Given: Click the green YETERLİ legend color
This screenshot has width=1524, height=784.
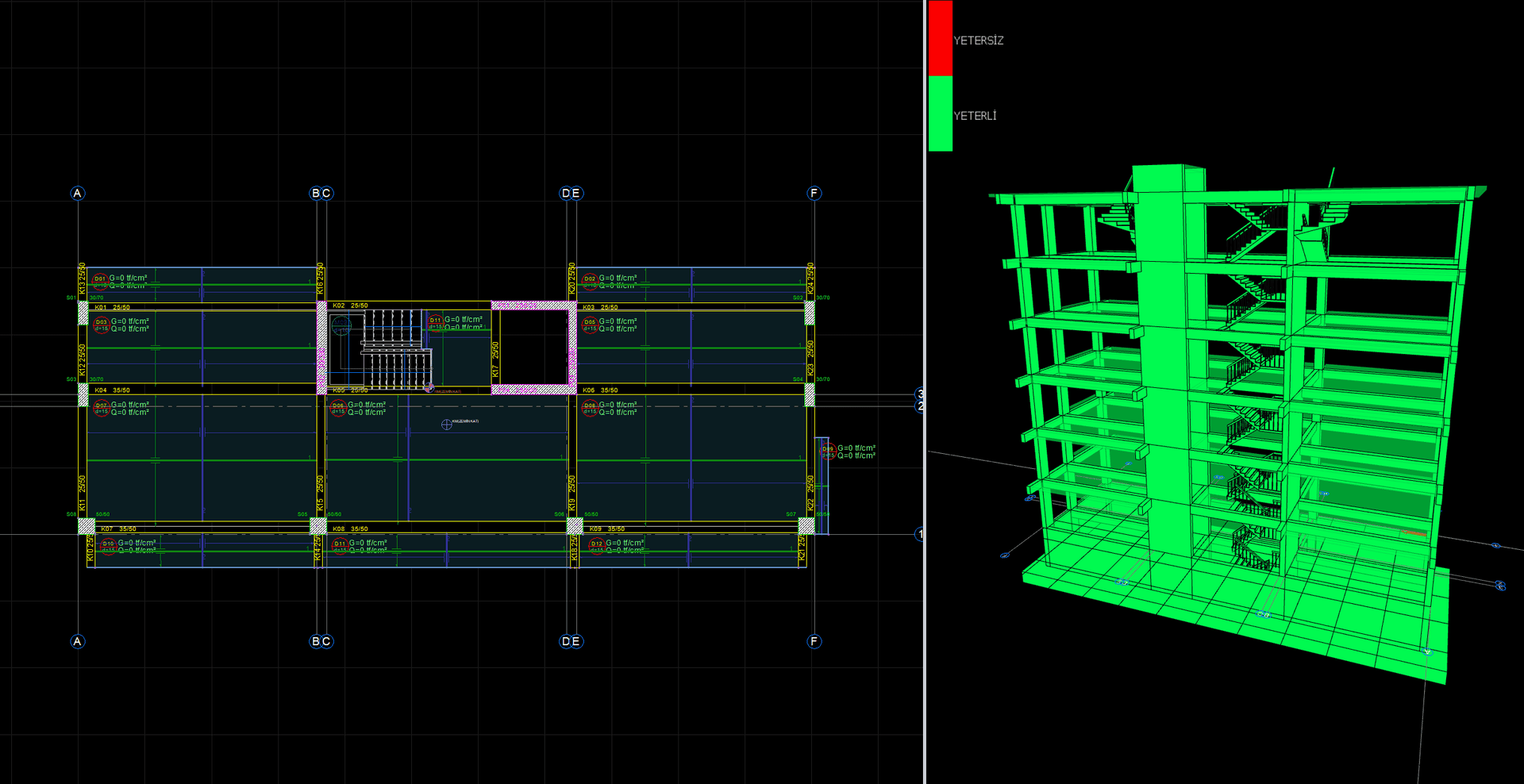Looking at the screenshot, I should click(x=941, y=113).
